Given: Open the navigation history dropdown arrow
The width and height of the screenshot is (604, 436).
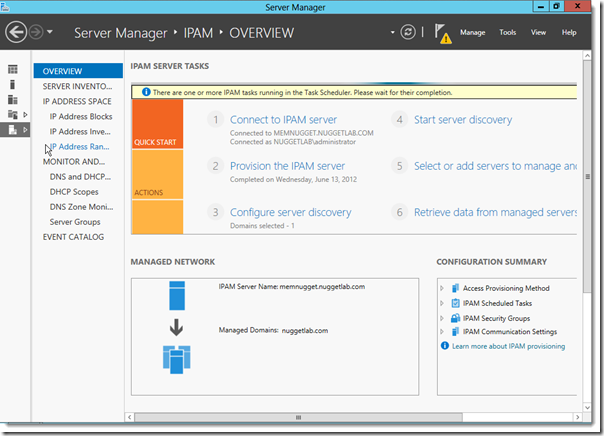Looking at the screenshot, I should tap(50, 32).
